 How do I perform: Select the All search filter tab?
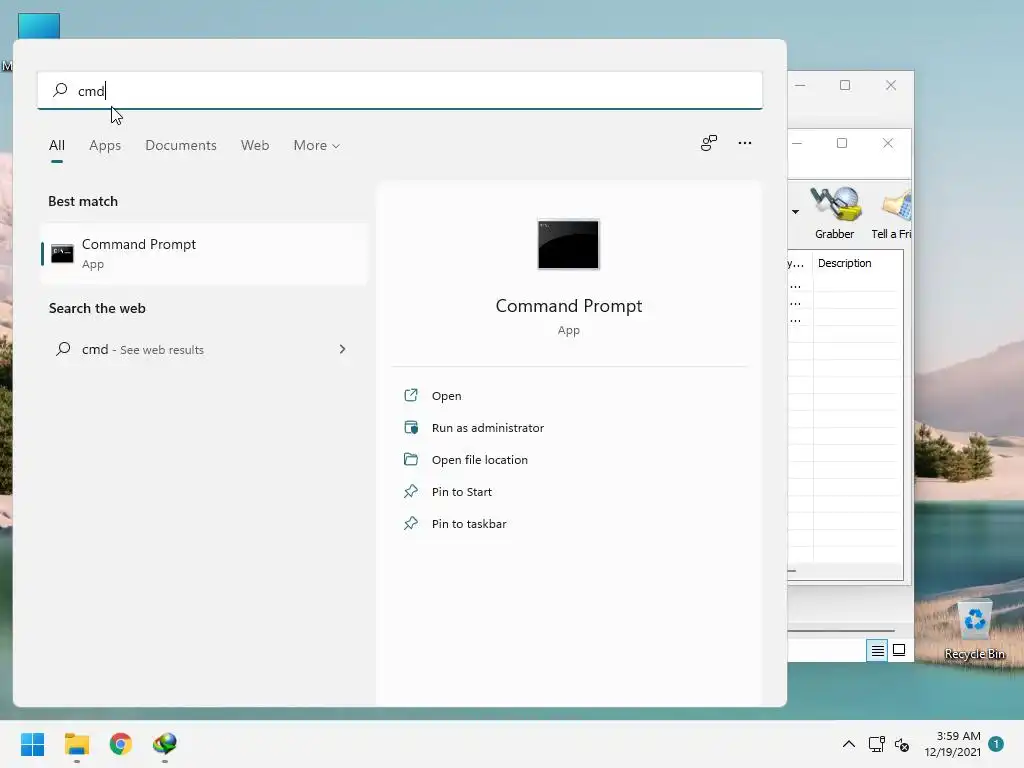click(x=57, y=145)
